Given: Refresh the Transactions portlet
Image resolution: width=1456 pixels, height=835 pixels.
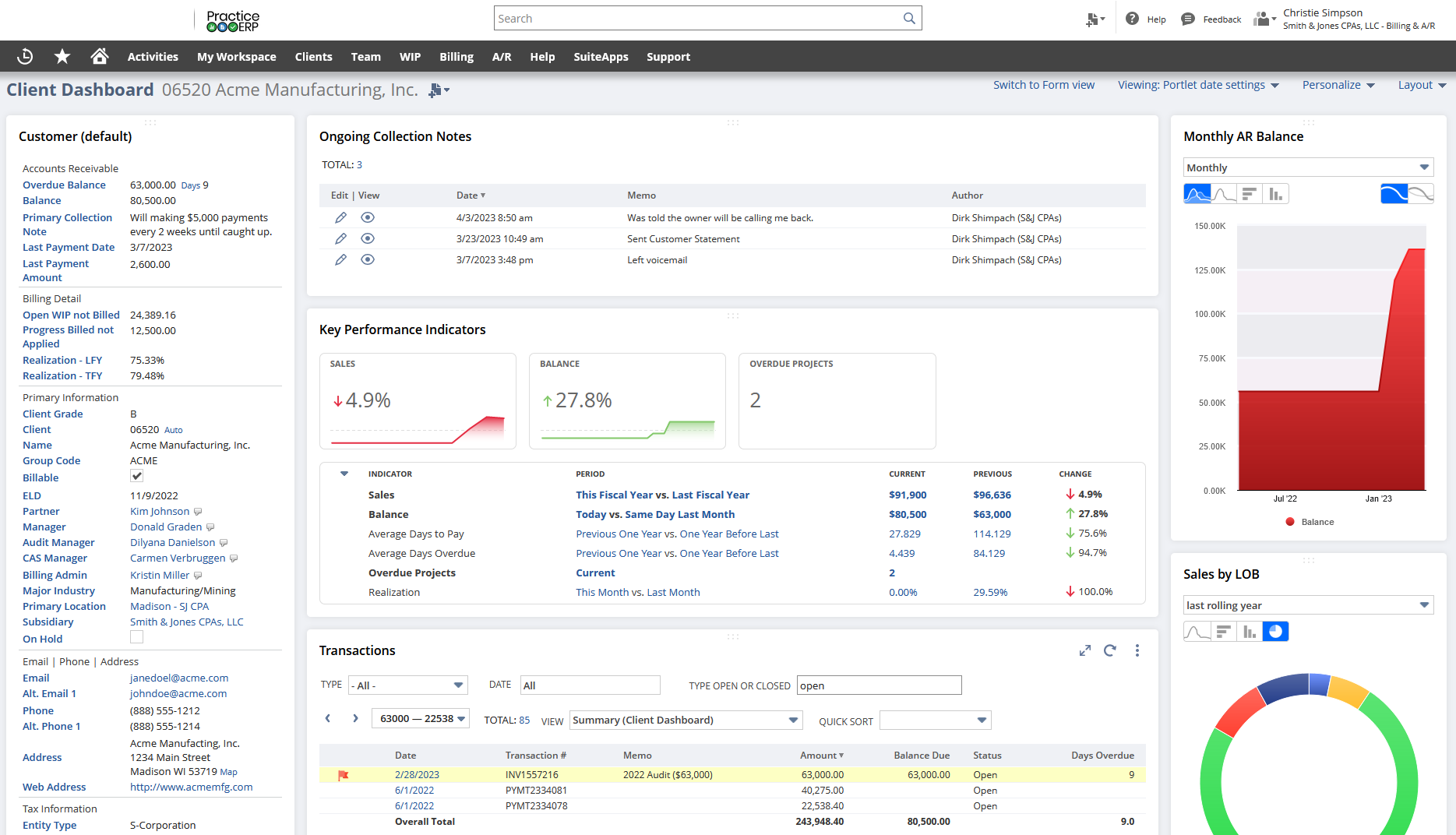Looking at the screenshot, I should point(1110,650).
